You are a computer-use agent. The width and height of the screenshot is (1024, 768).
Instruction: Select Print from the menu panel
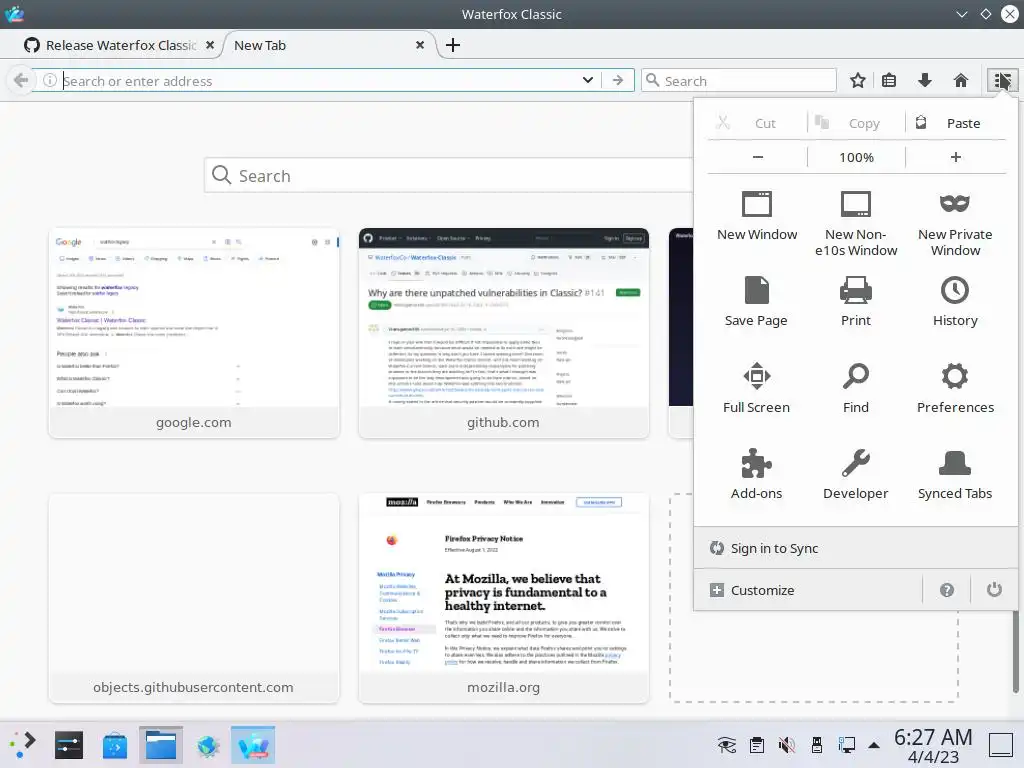coord(856,302)
